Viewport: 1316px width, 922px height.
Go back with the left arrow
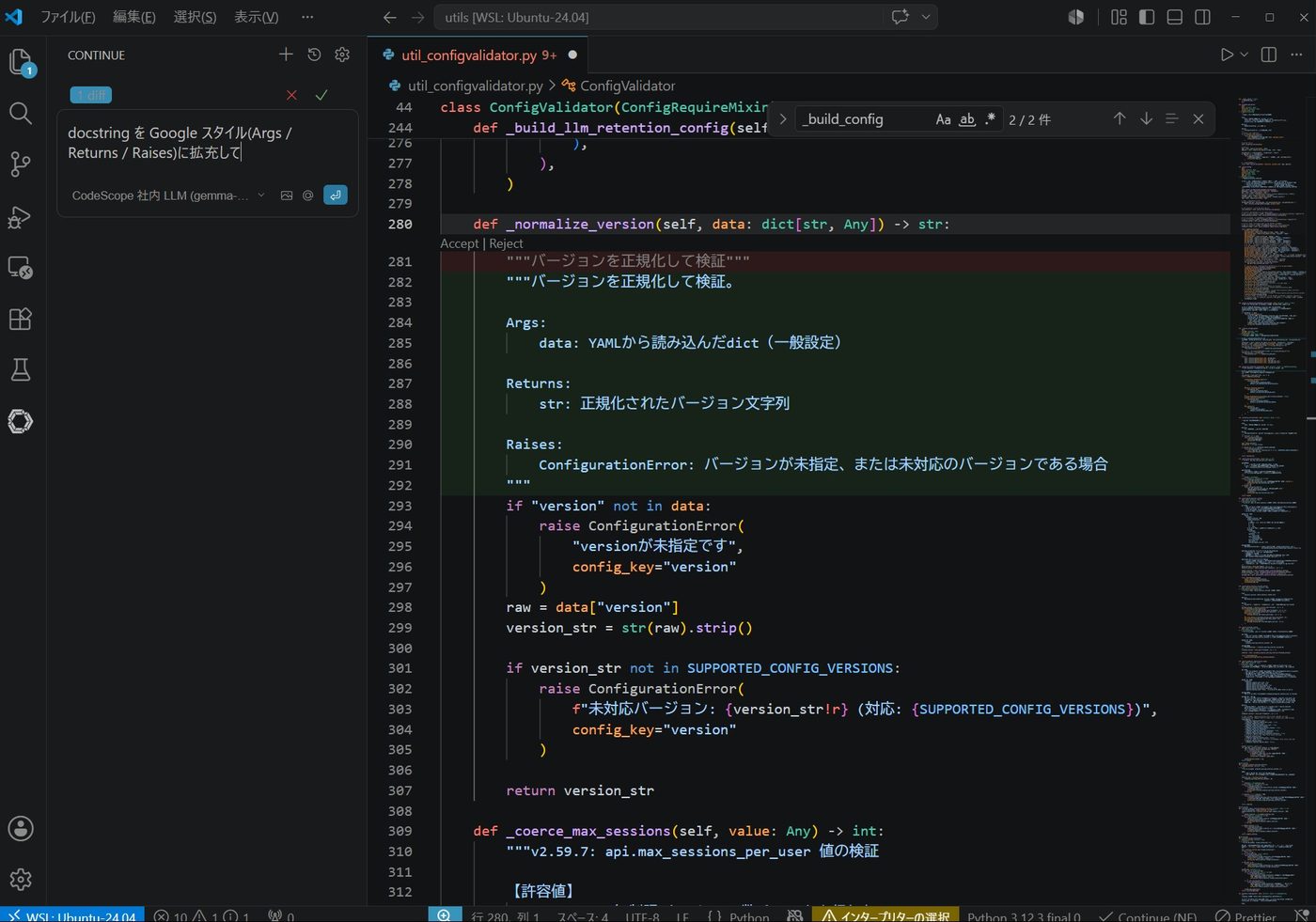390,17
